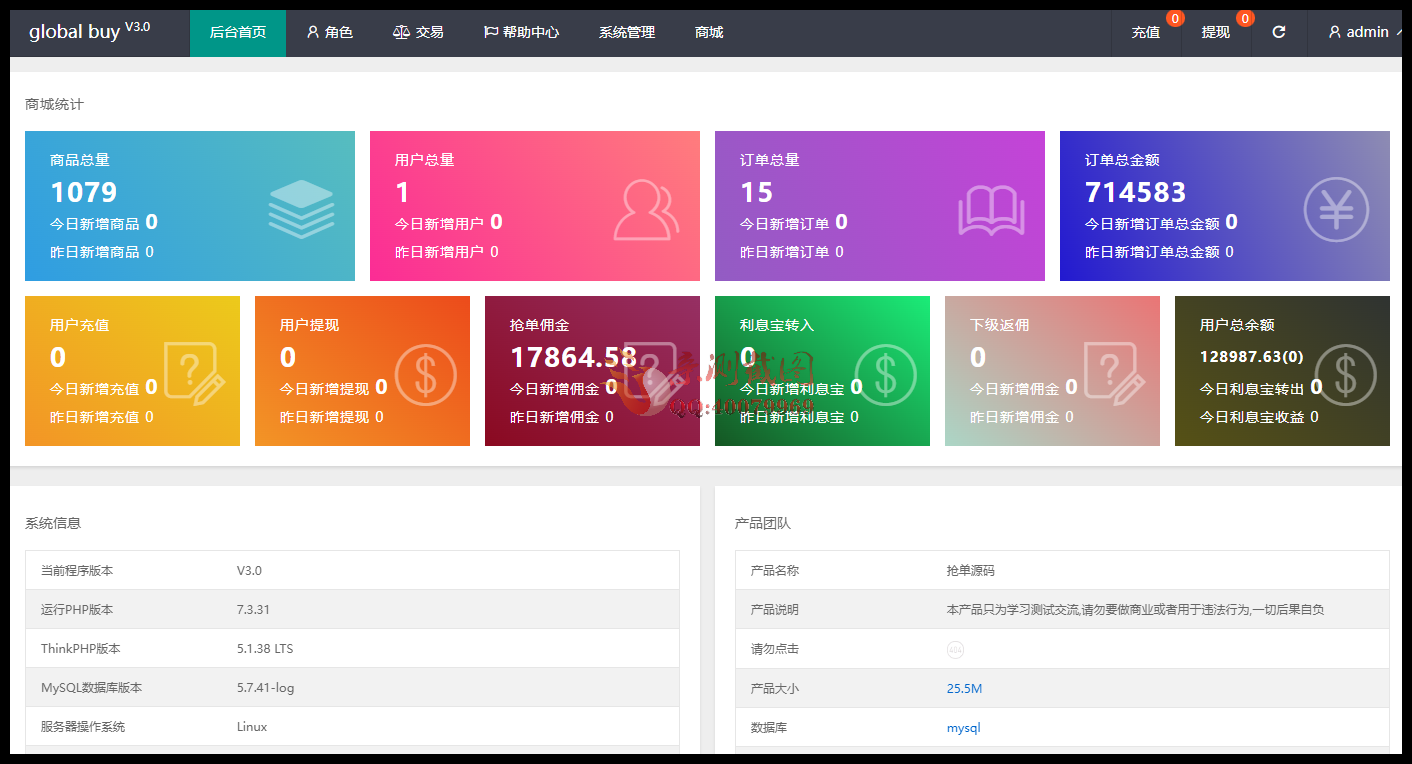
Task: Click the 今日利息宝收益 label
Action: 1252,417
